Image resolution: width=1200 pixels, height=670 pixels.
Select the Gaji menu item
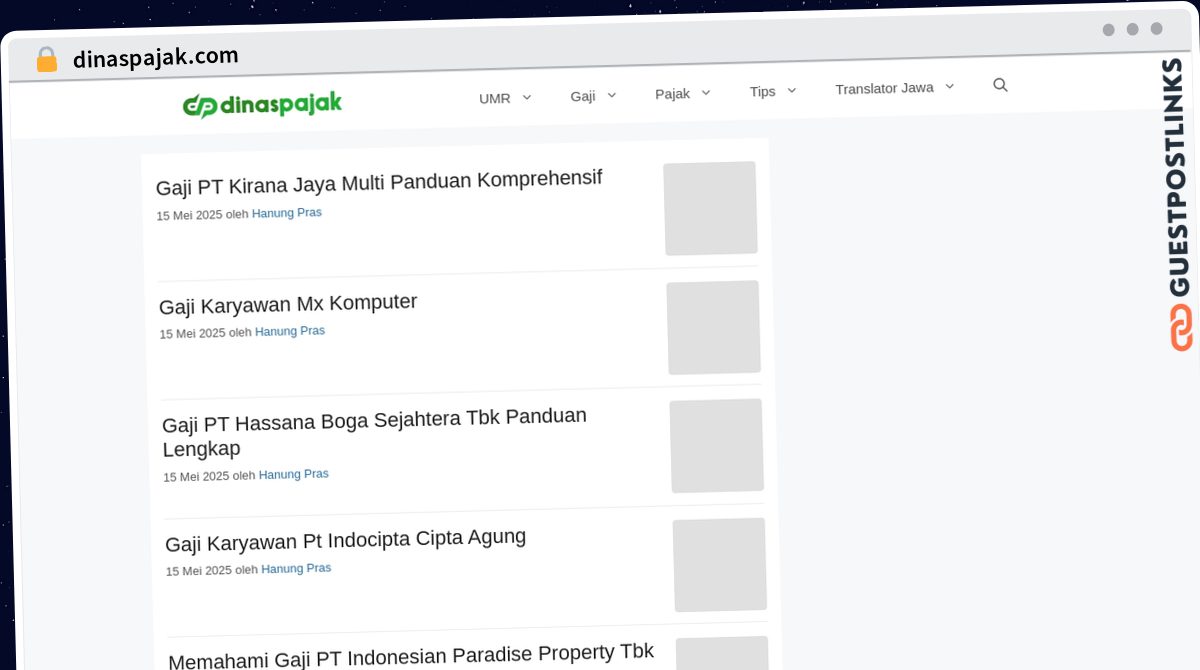point(583,96)
